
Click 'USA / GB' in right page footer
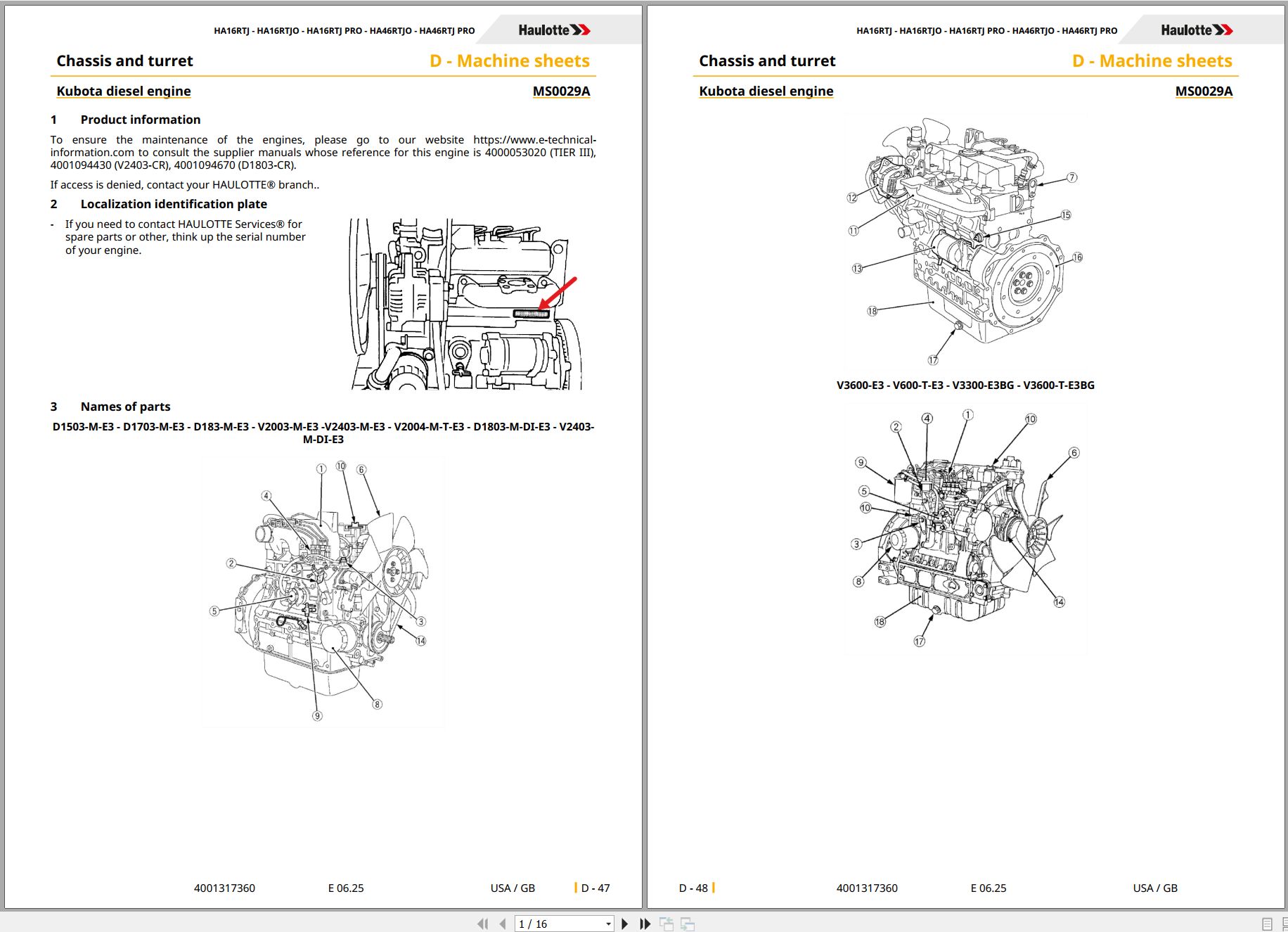click(1155, 888)
